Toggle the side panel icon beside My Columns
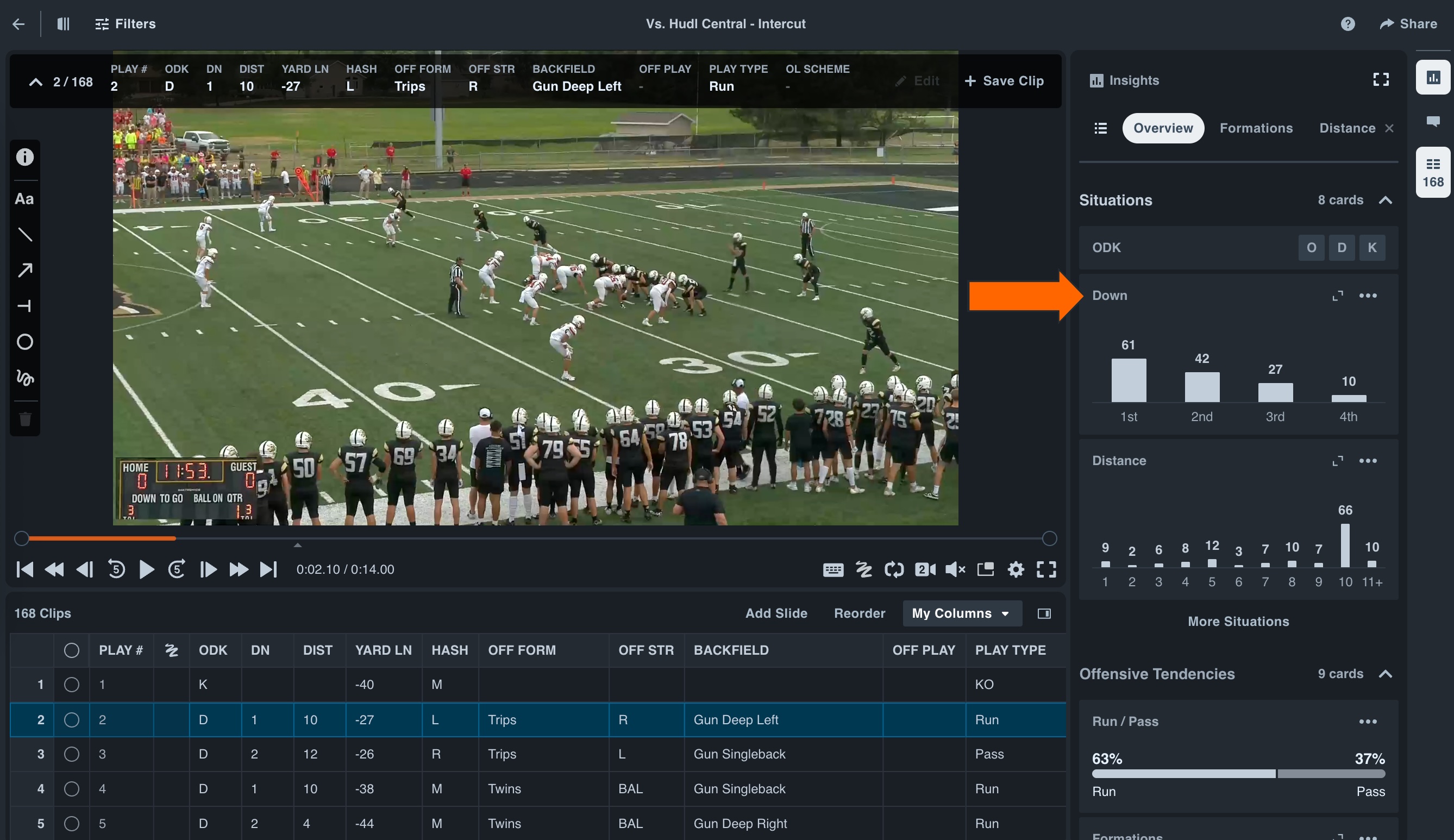 [1043, 613]
